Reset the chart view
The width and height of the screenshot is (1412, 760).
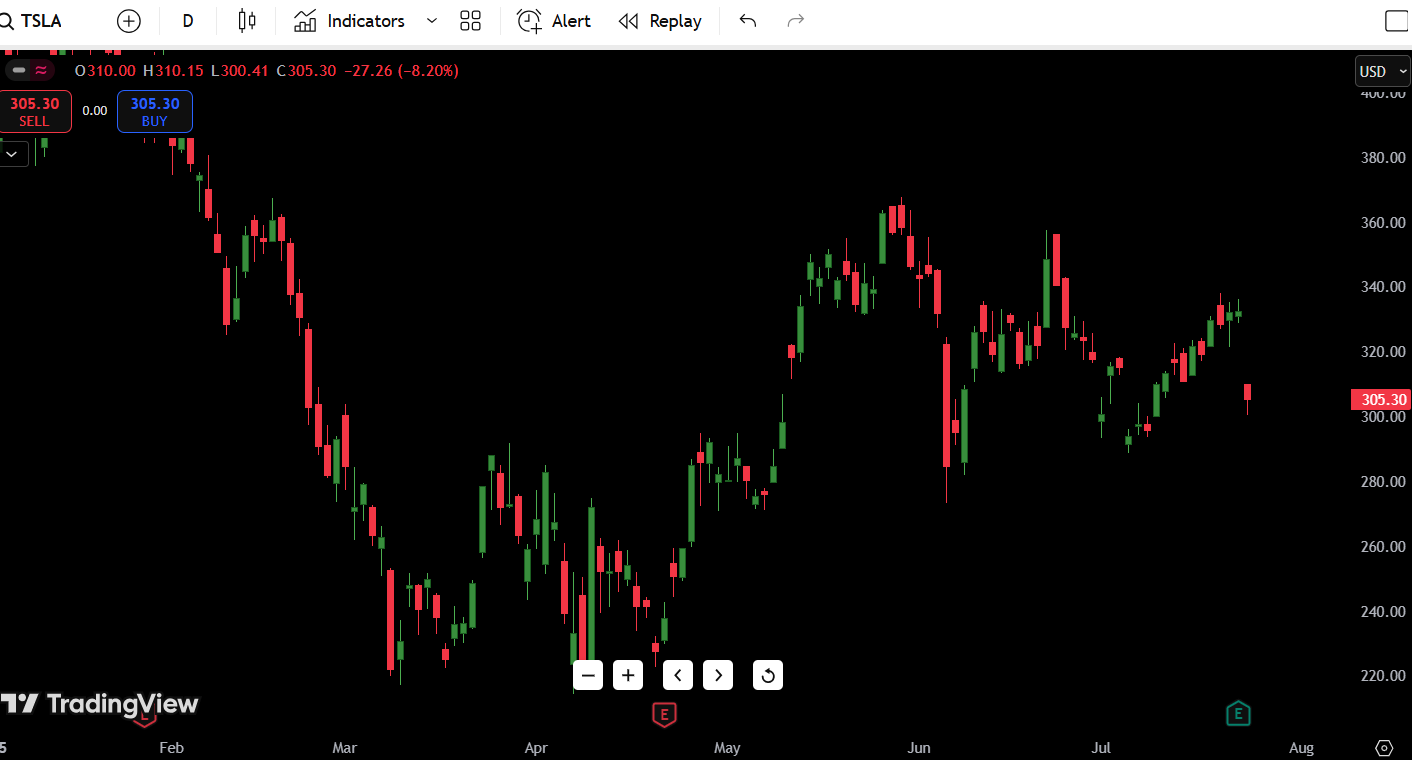click(768, 675)
